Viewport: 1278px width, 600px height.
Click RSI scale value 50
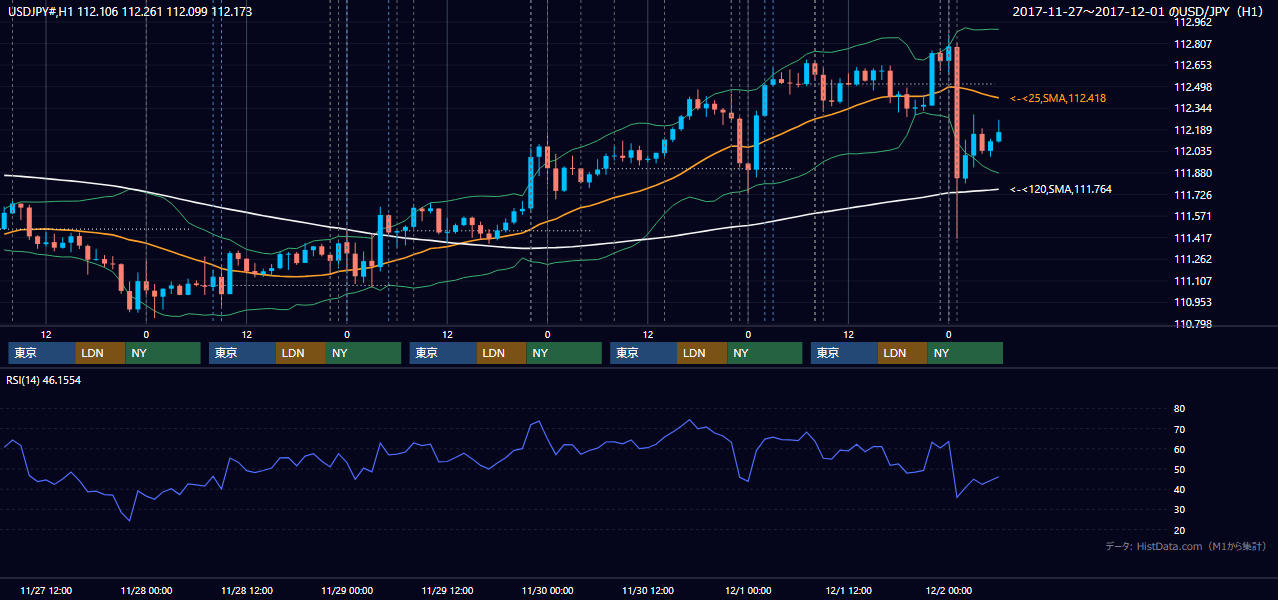coord(1180,469)
